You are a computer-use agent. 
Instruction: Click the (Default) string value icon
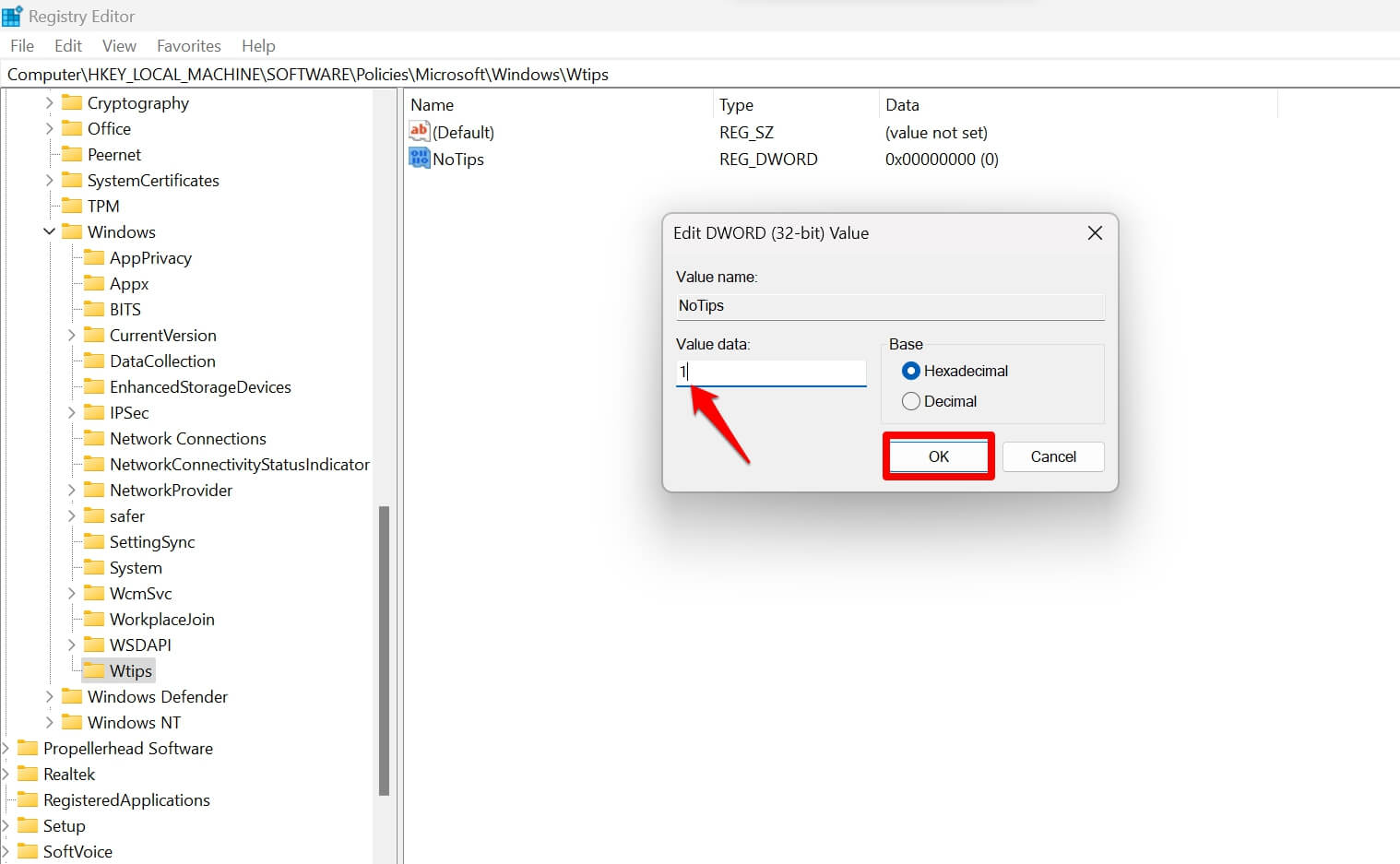pos(420,132)
